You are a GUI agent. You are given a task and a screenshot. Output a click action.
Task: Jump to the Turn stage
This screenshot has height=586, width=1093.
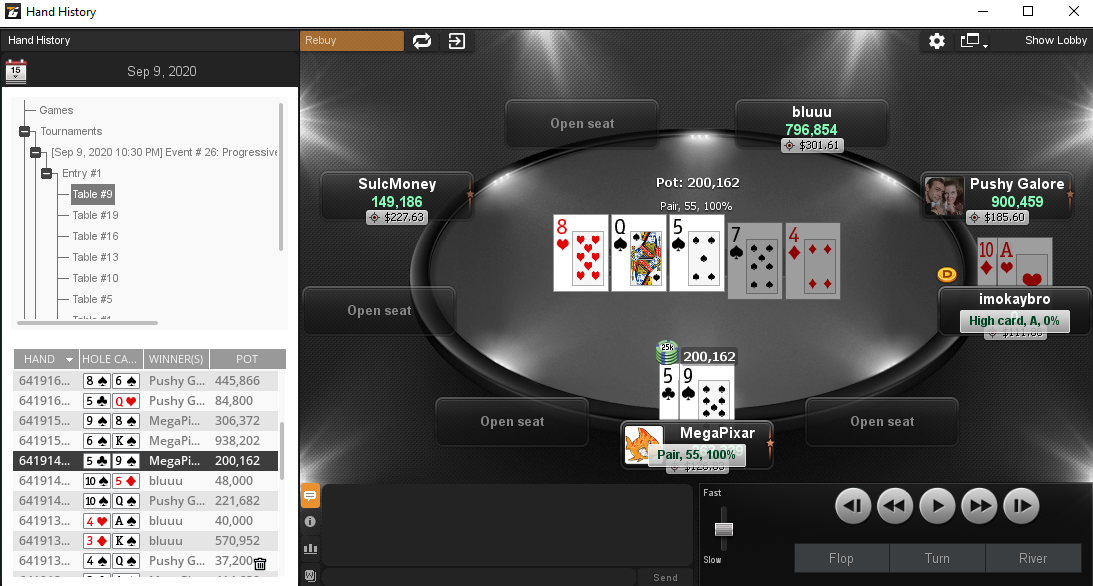pyautogui.click(x=937, y=558)
